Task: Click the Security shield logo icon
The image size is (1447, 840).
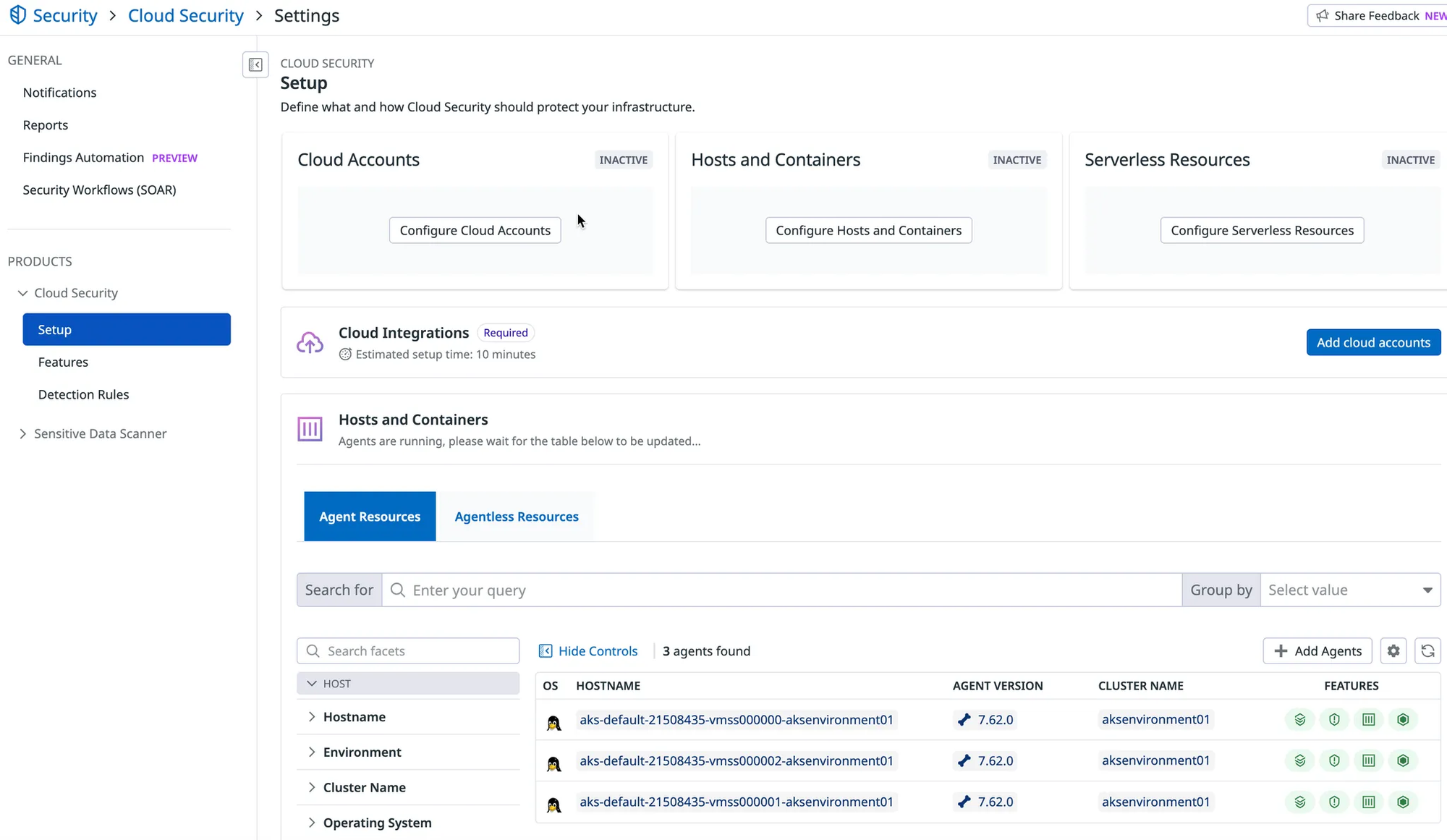Action: pyautogui.click(x=18, y=15)
